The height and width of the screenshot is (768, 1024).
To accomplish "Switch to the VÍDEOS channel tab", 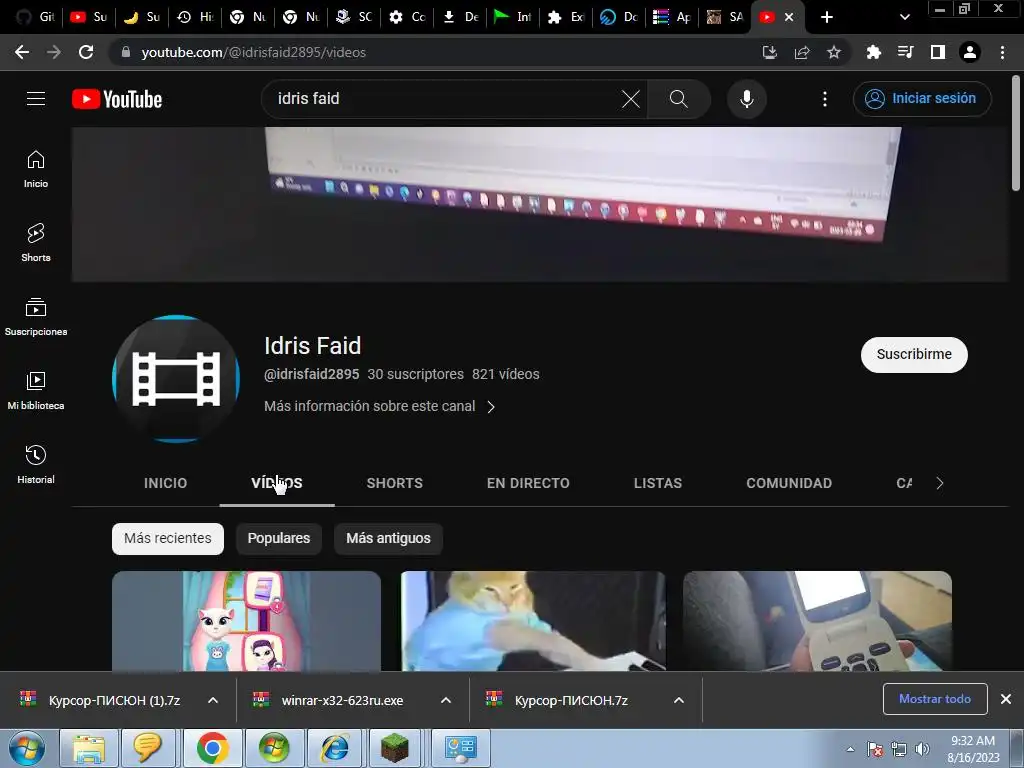I will 277,483.
